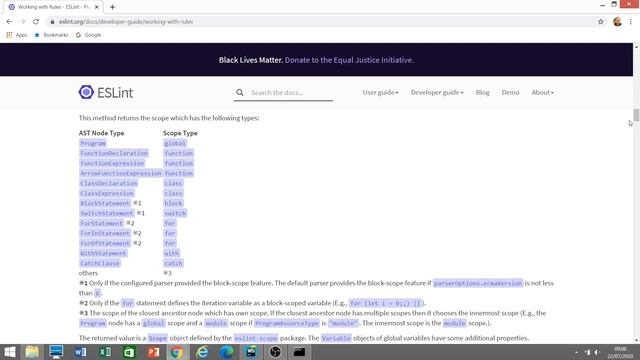Screen dimensions: 640x360
Task: Expand the Developer guide dropdown
Action: point(437,93)
